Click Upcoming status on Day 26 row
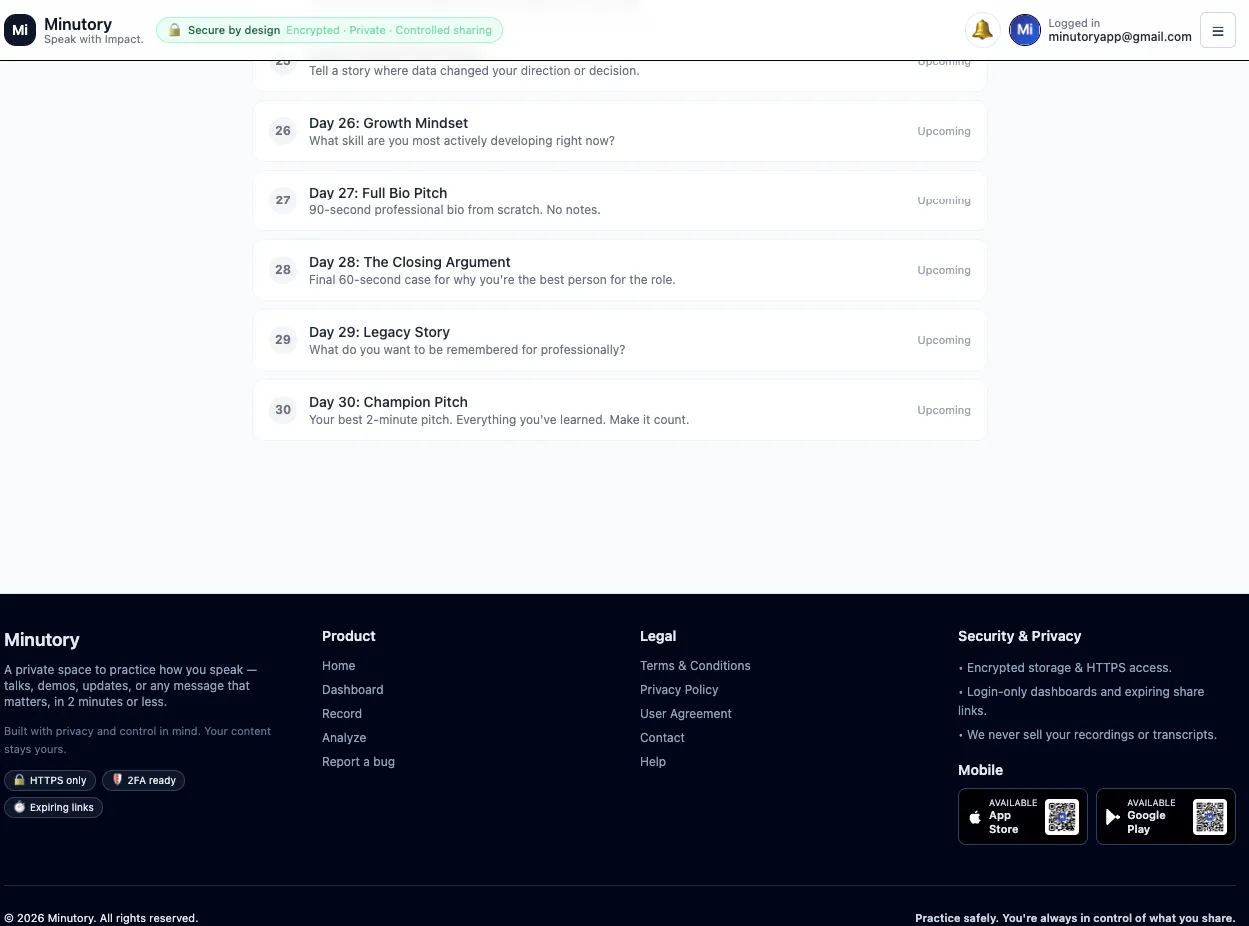 point(944,131)
